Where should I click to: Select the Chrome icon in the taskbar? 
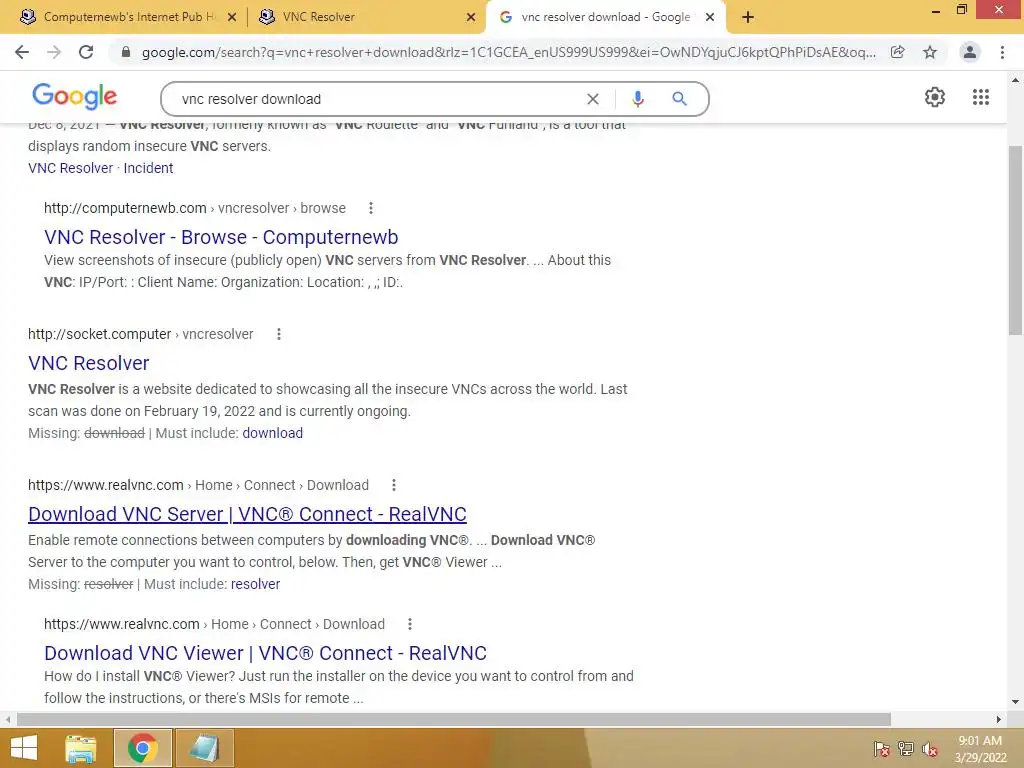click(143, 748)
